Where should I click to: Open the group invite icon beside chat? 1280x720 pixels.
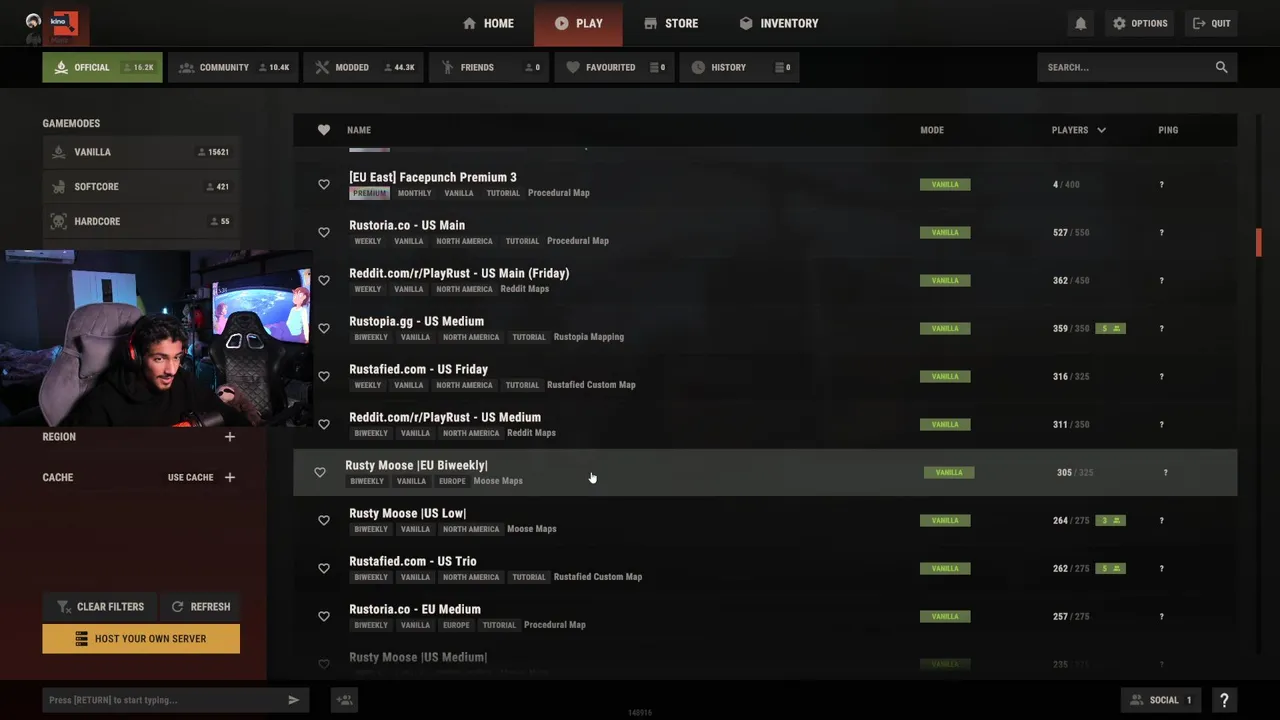[344, 700]
